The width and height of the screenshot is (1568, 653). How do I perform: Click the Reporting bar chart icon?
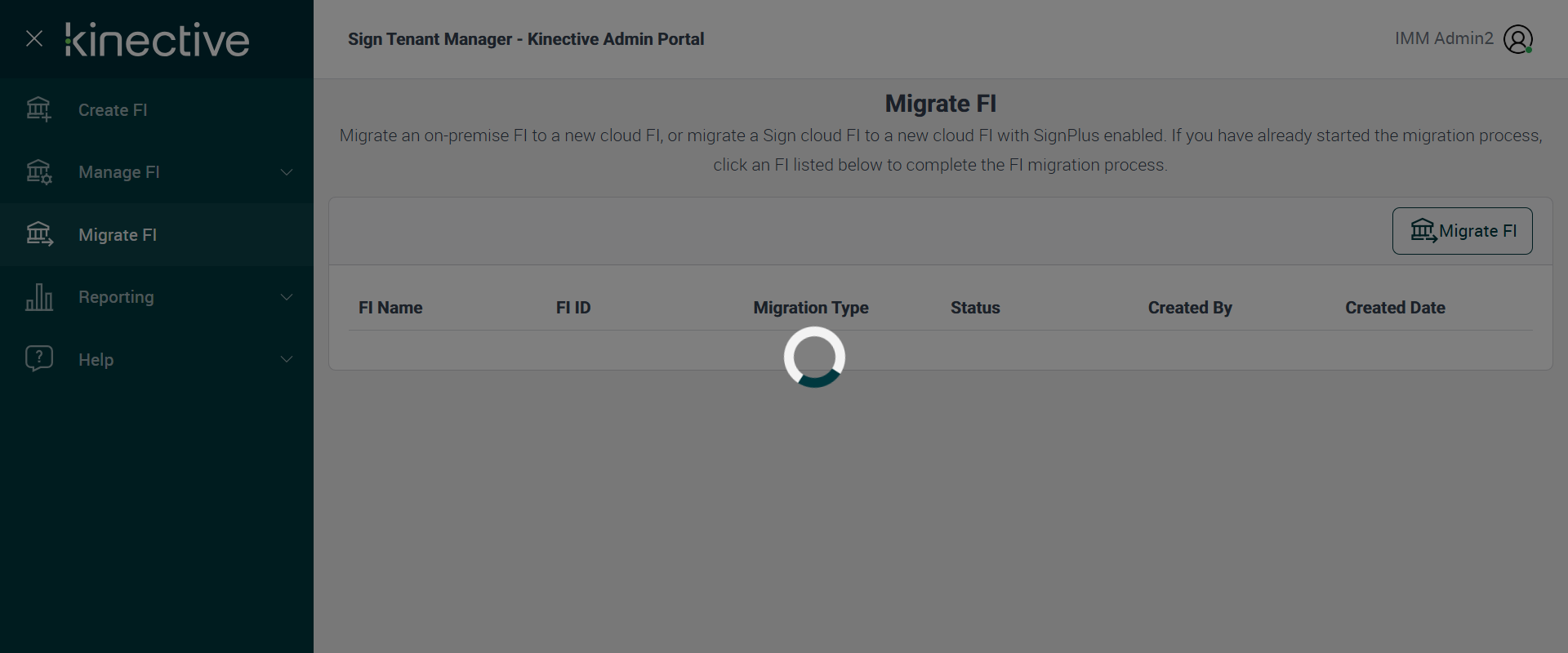click(x=38, y=297)
